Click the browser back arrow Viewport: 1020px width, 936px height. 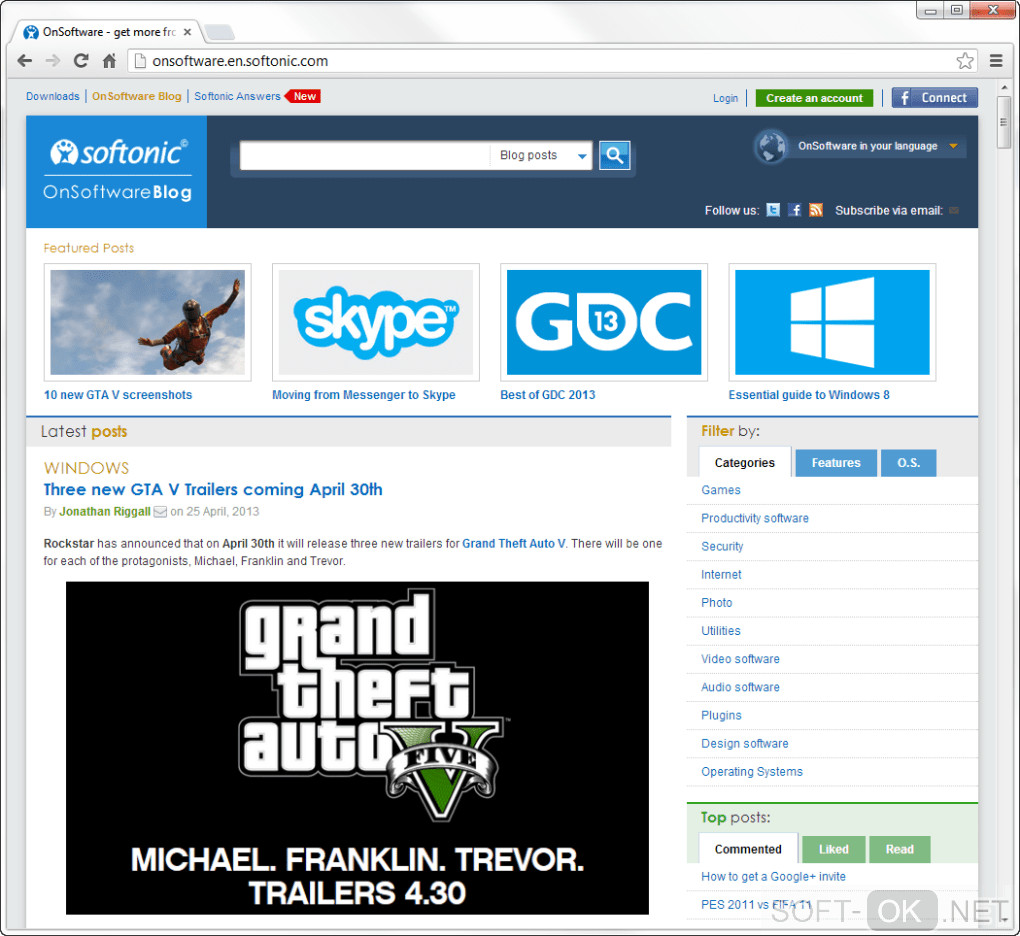click(x=25, y=61)
